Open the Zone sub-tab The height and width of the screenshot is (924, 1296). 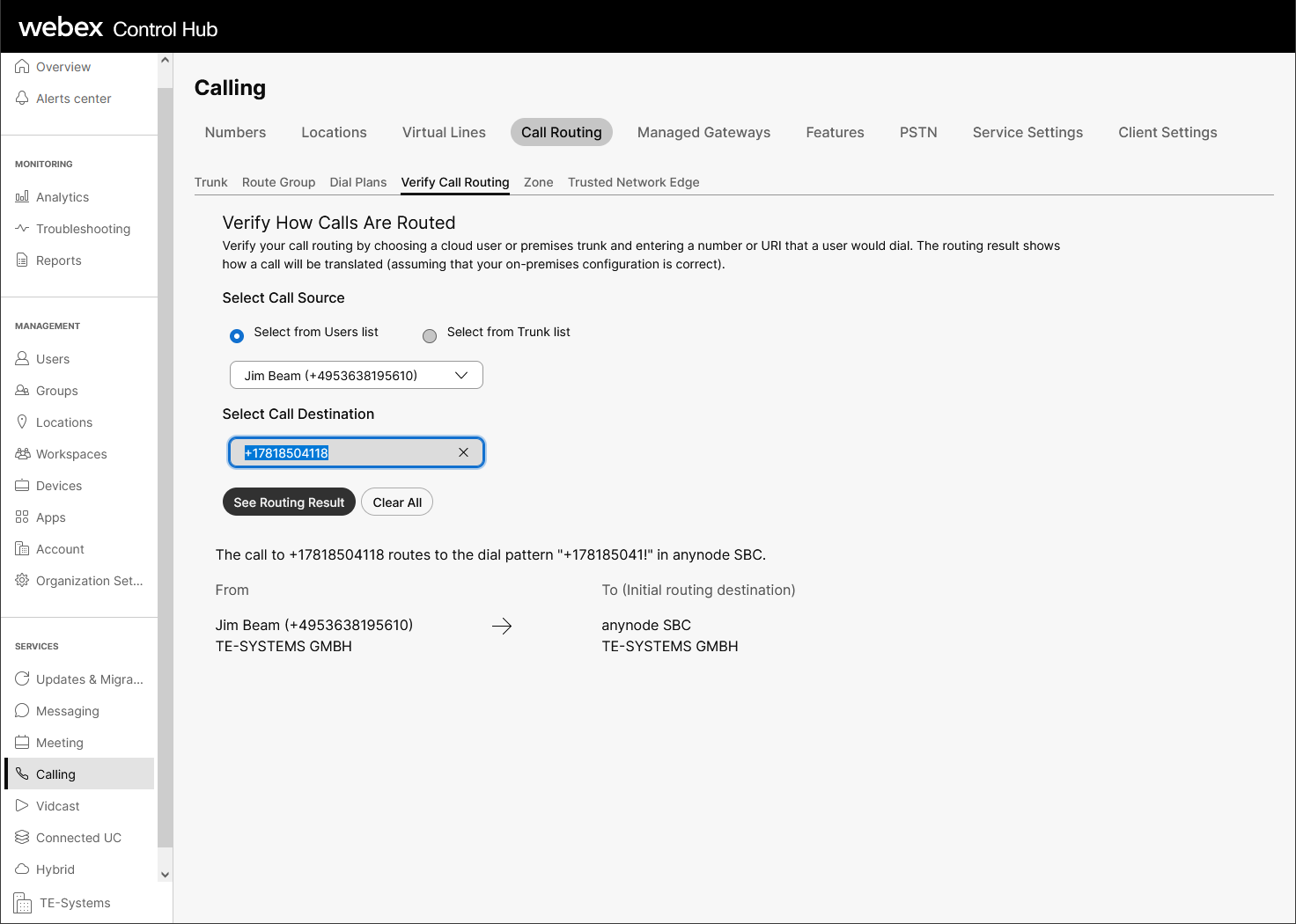pyautogui.click(x=539, y=182)
